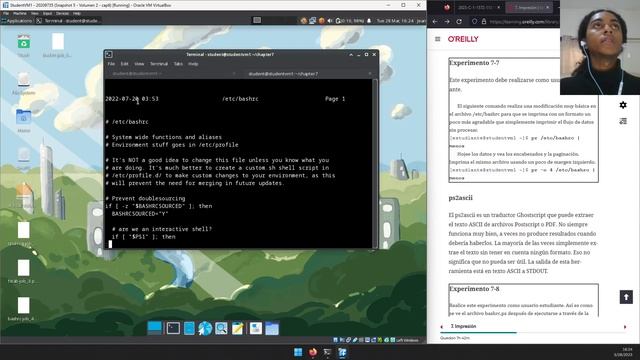
Task: Click the '# Prevent doublesourcing' line
Action: coord(145,198)
